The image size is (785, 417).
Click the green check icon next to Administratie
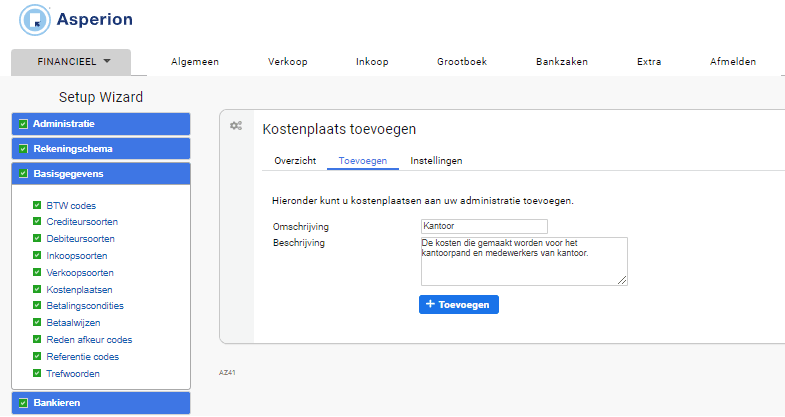(x=23, y=124)
